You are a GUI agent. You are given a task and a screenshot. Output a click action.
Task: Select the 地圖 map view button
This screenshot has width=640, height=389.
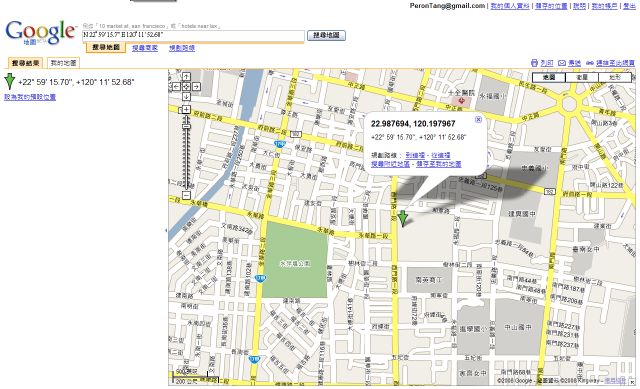pos(549,77)
